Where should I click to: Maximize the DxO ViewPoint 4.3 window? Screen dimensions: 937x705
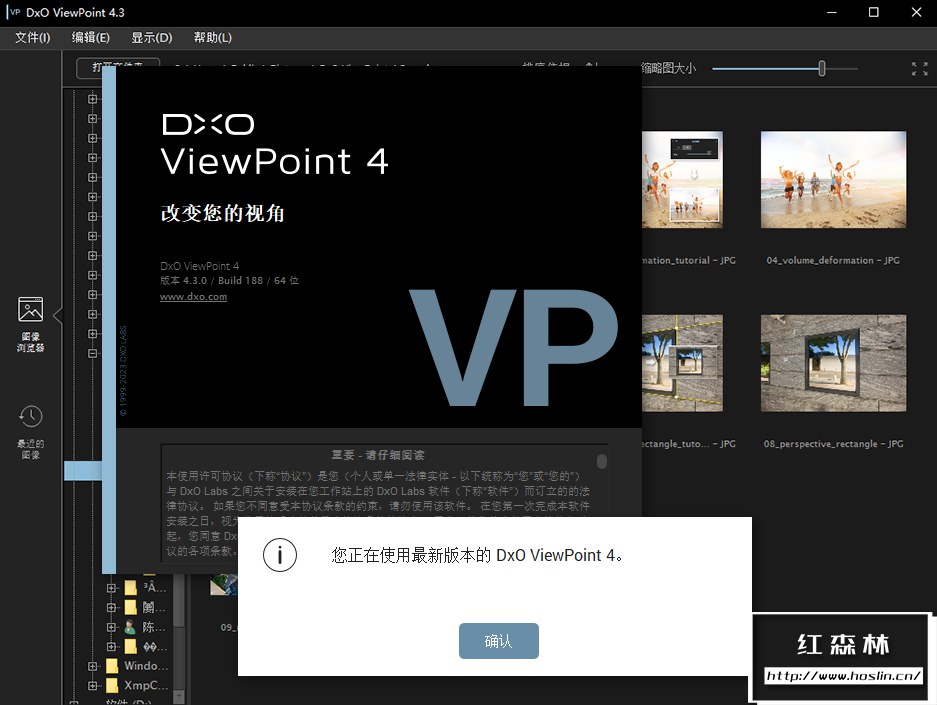coord(874,13)
